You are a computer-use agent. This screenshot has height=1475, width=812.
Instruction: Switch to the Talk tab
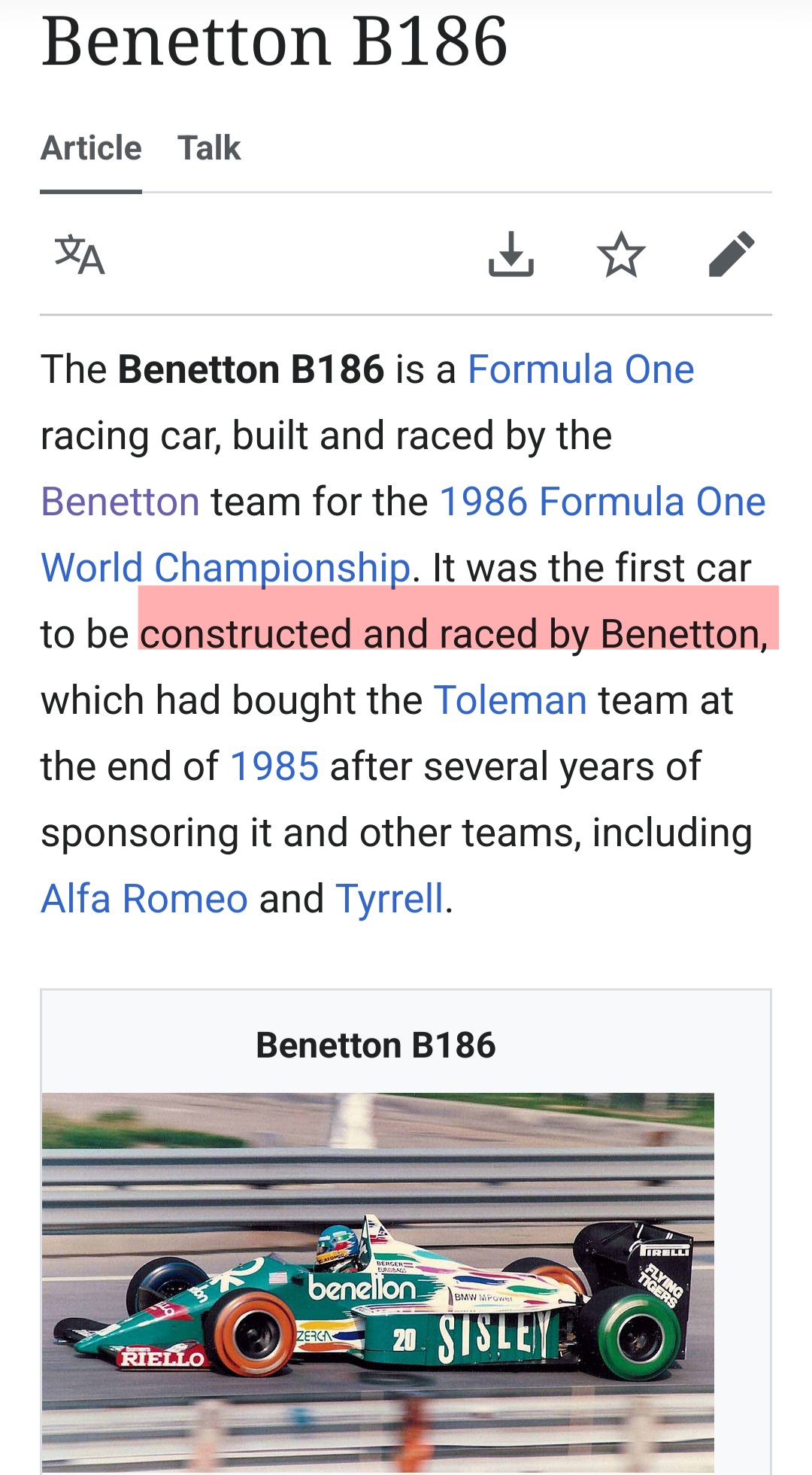209,148
